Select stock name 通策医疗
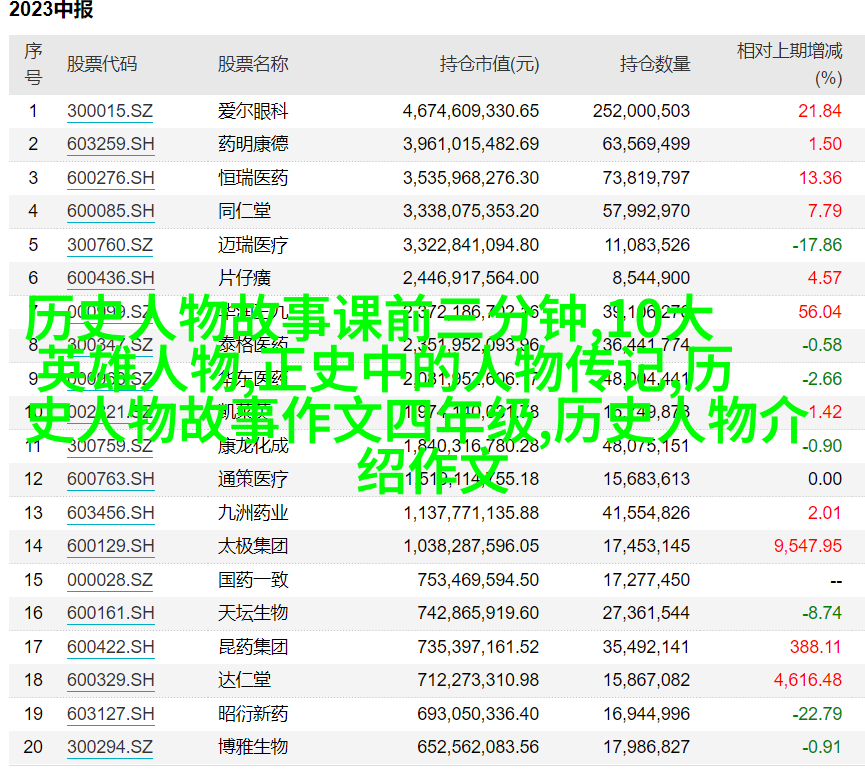 point(253,479)
